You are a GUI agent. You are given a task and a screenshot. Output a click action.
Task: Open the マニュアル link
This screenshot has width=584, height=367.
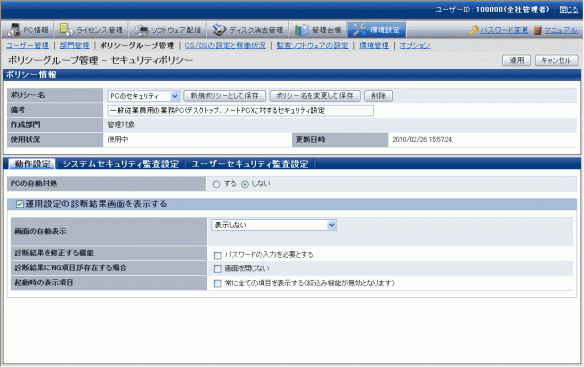click(561, 30)
